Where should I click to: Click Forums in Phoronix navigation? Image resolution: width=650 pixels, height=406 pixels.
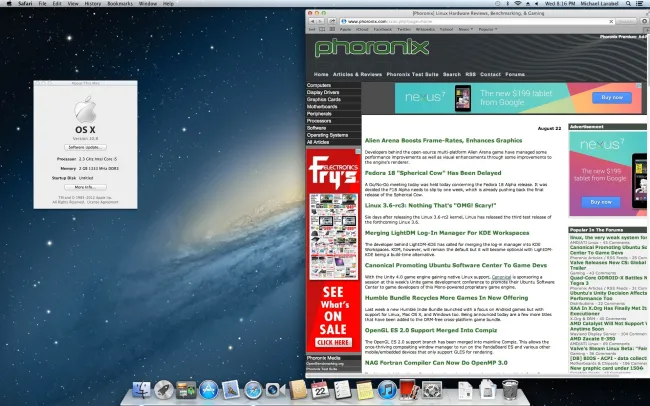click(x=515, y=74)
